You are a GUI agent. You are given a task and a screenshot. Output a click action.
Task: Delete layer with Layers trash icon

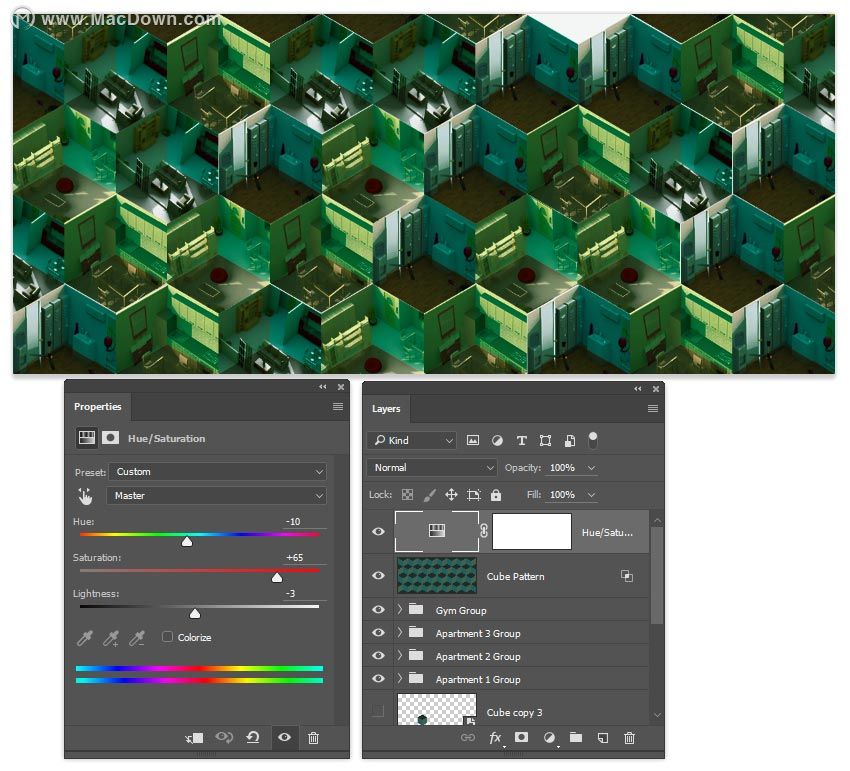click(629, 737)
